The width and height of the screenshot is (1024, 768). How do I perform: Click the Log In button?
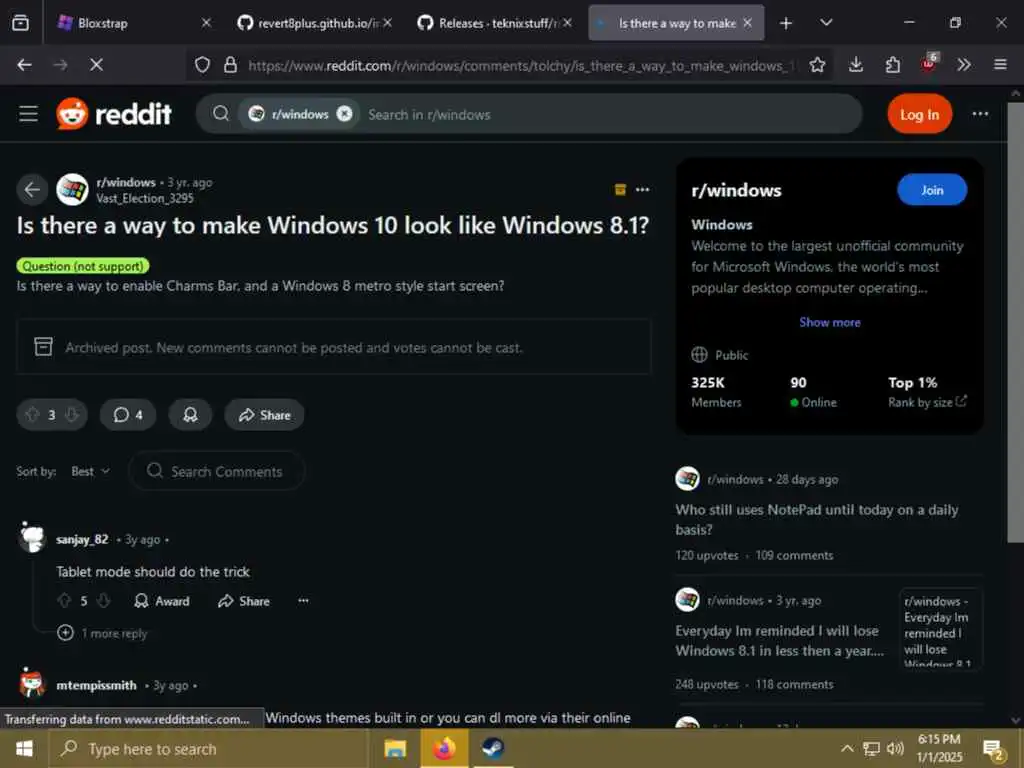point(920,114)
